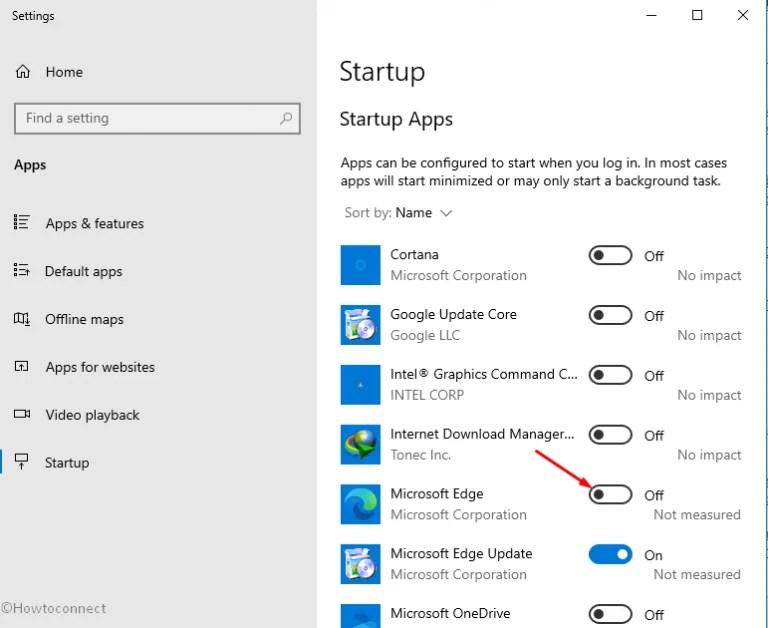Click the Cortana app icon
Screen dimensions: 768x628
click(x=360, y=265)
